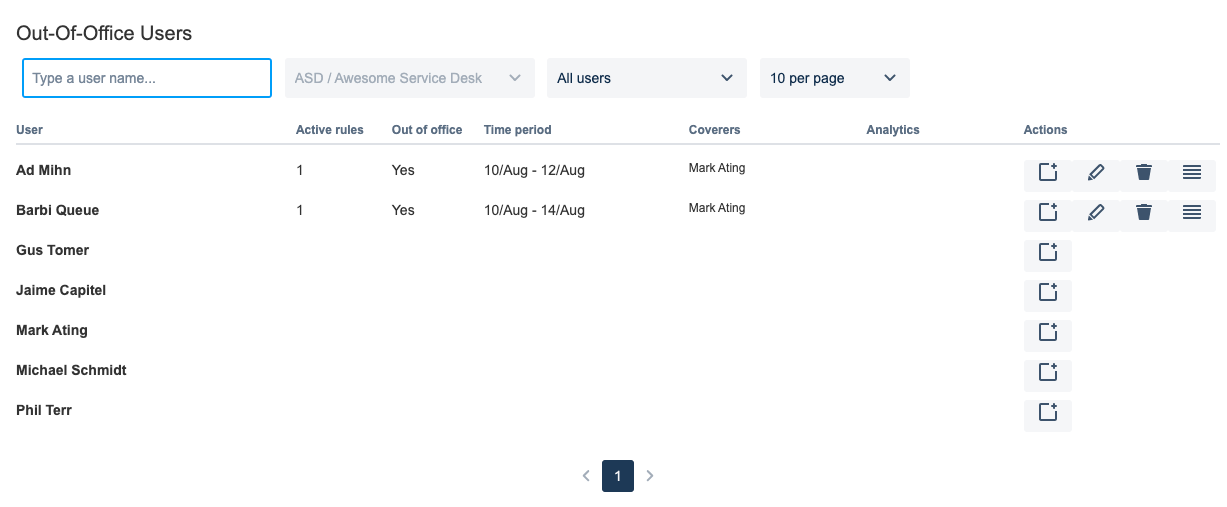
Task: Focus the user name search field
Action: tap(147, 78)
